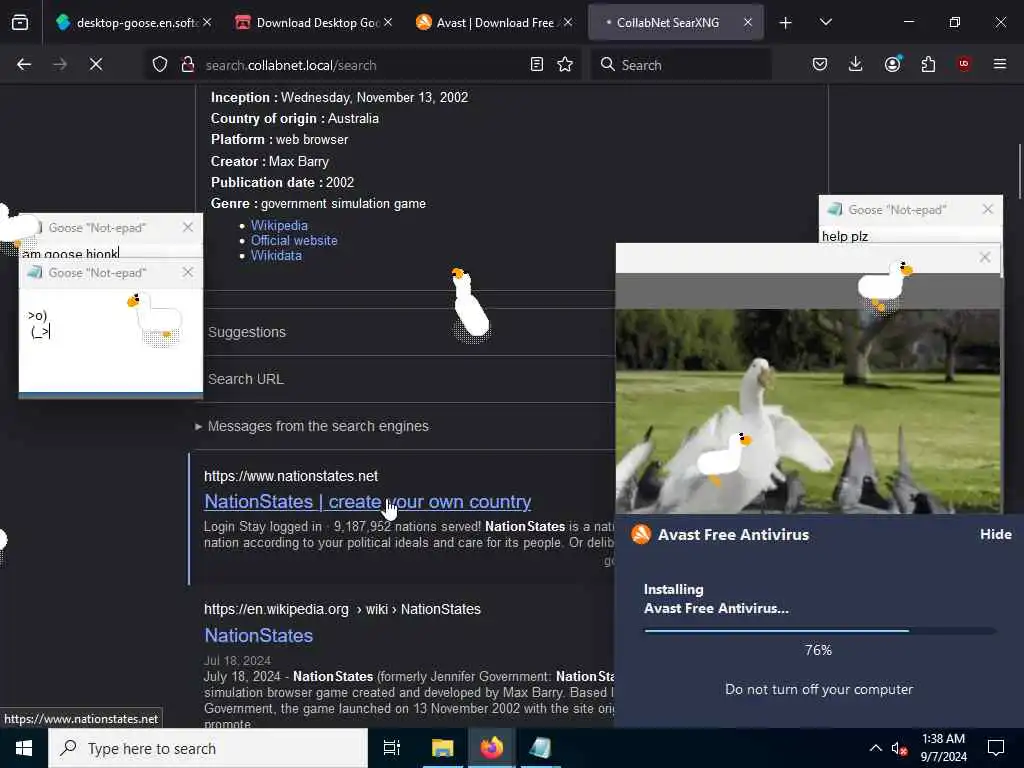Image resolution: width=1024 pixels, height=768 pixels.
Task: Open NationStates create your own country result
Action: (x=367, y=502)
